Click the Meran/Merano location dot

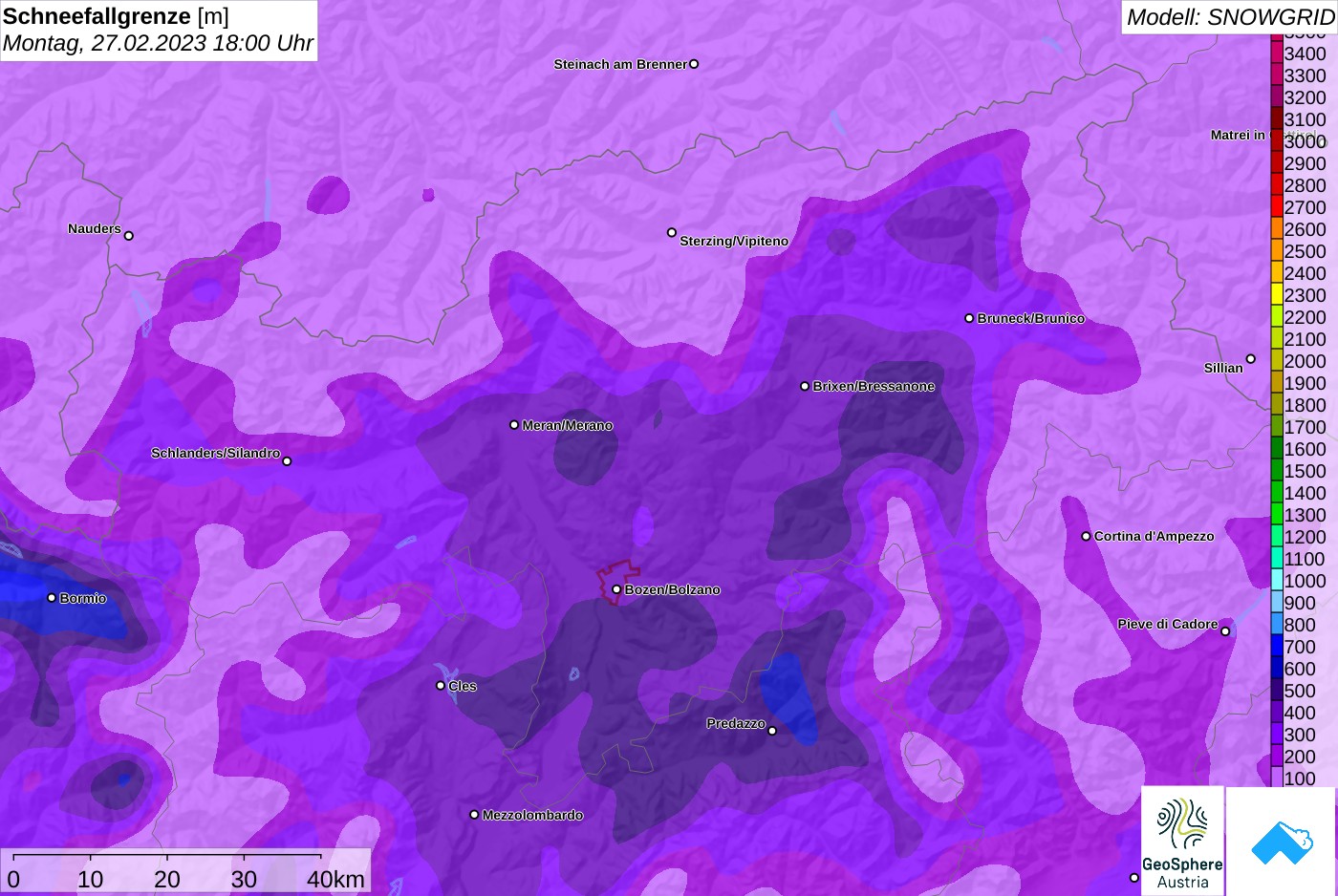tap(514, 425)
